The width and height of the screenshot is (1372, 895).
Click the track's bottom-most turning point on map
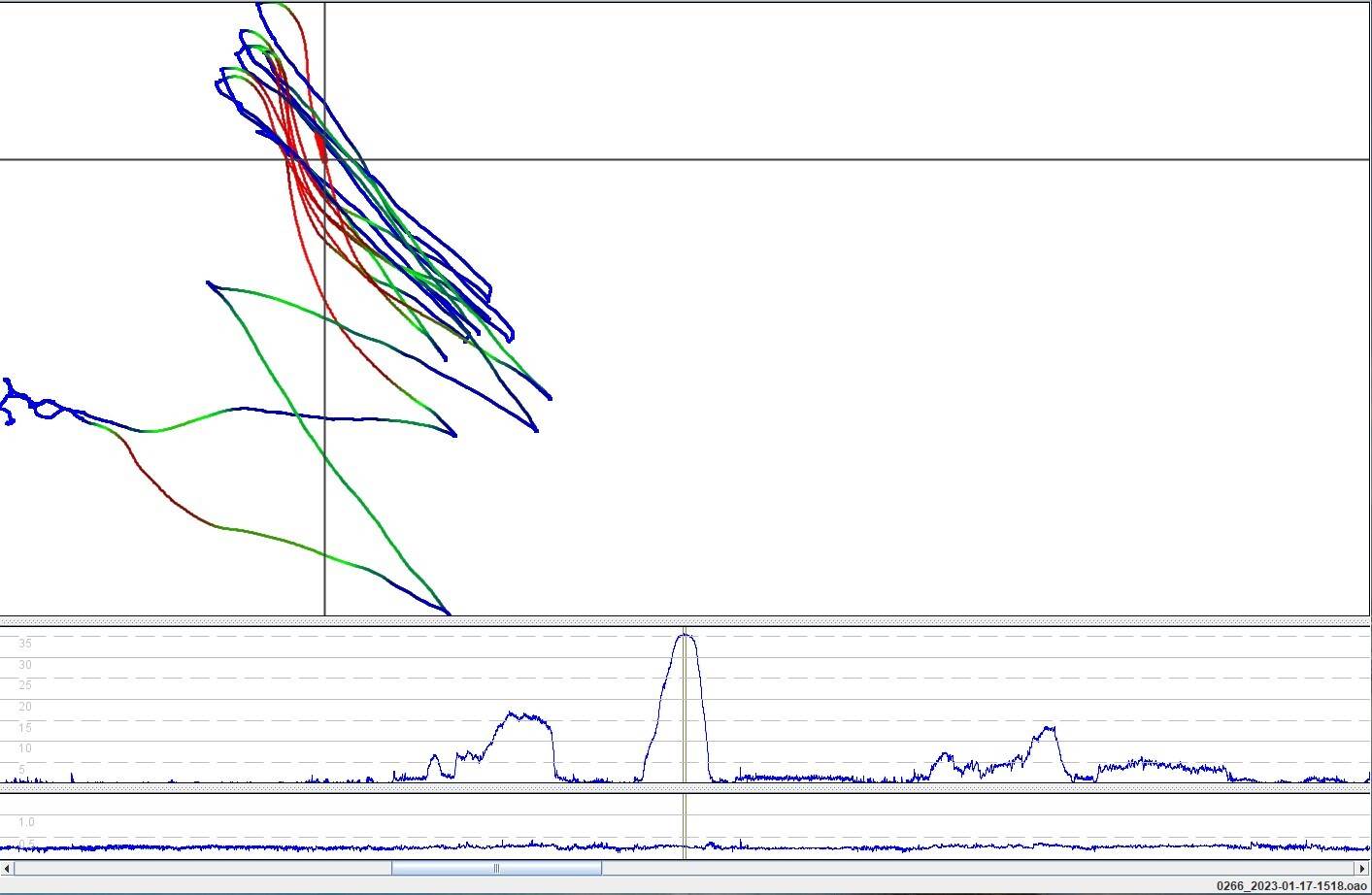[448, 613]
